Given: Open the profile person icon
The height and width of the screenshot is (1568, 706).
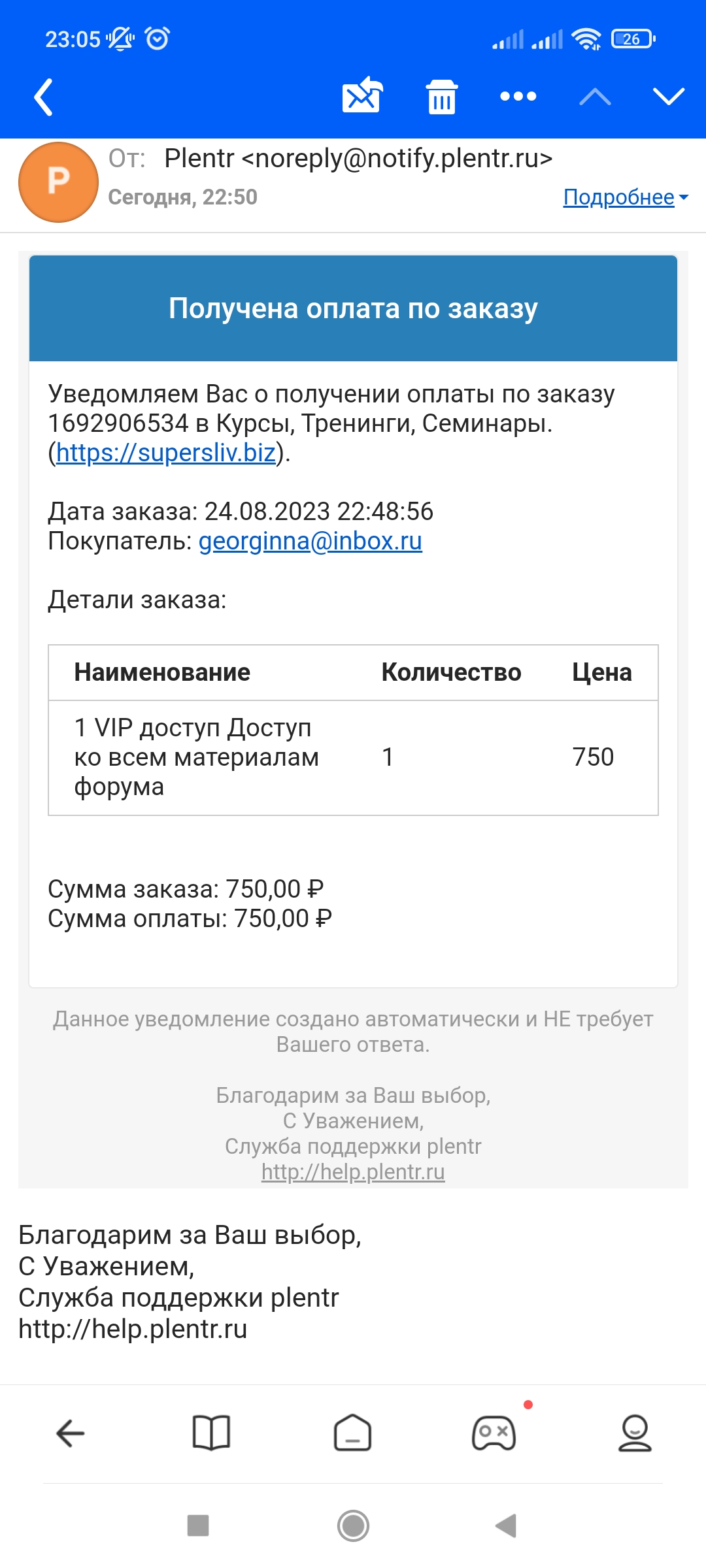Looking at the screenshot, I should (635, 1433).
